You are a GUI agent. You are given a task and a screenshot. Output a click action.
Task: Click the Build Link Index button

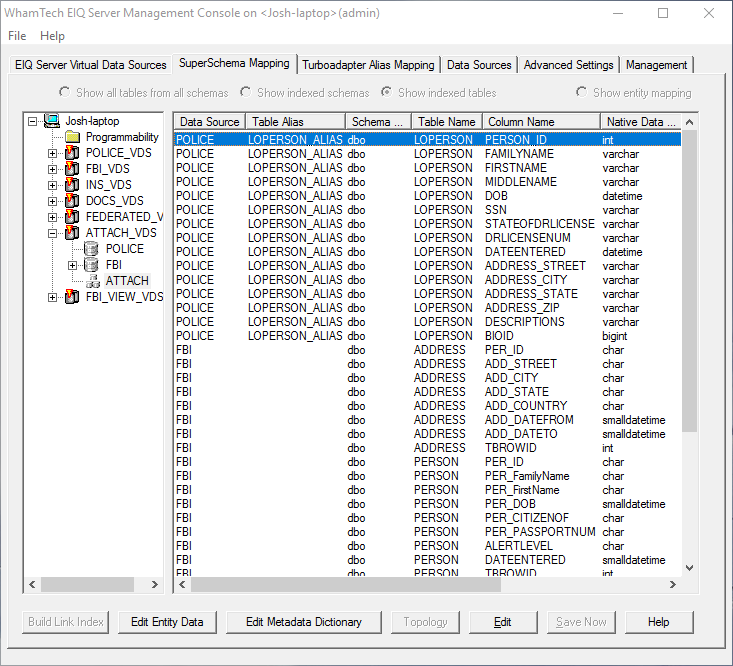point(65,622)
